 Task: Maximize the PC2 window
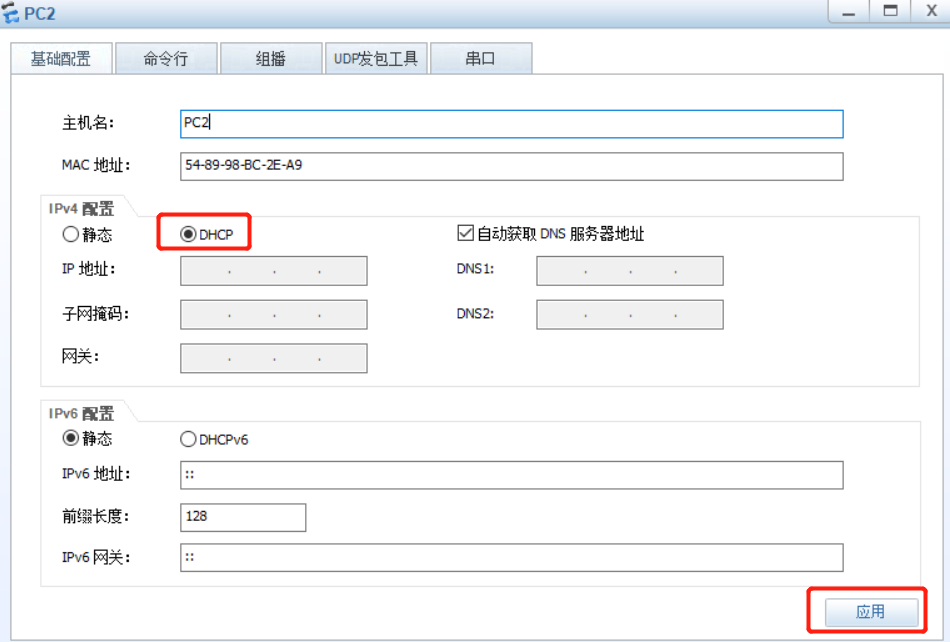(x=890, y=12)
